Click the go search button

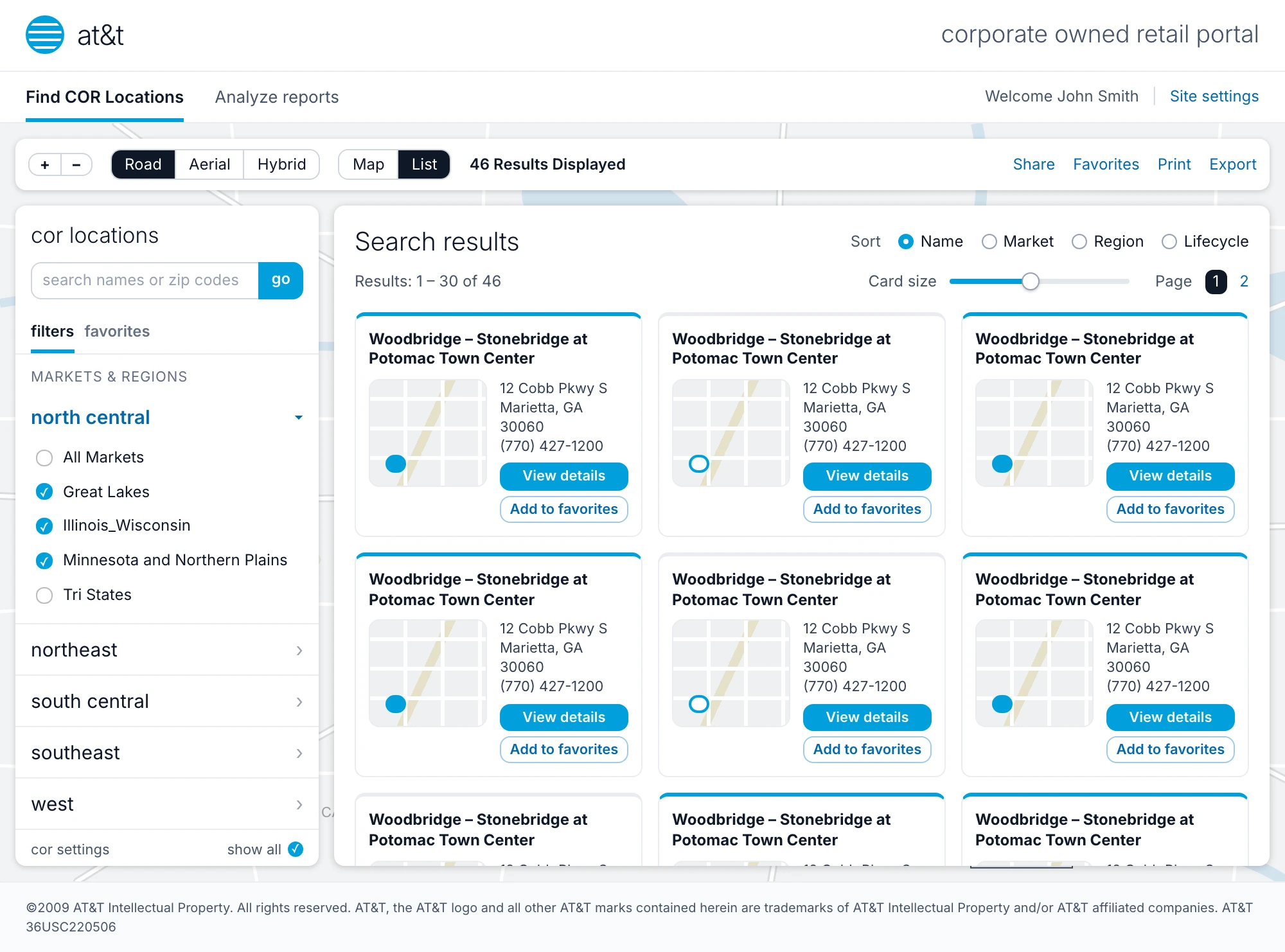[x=281, y=281]
